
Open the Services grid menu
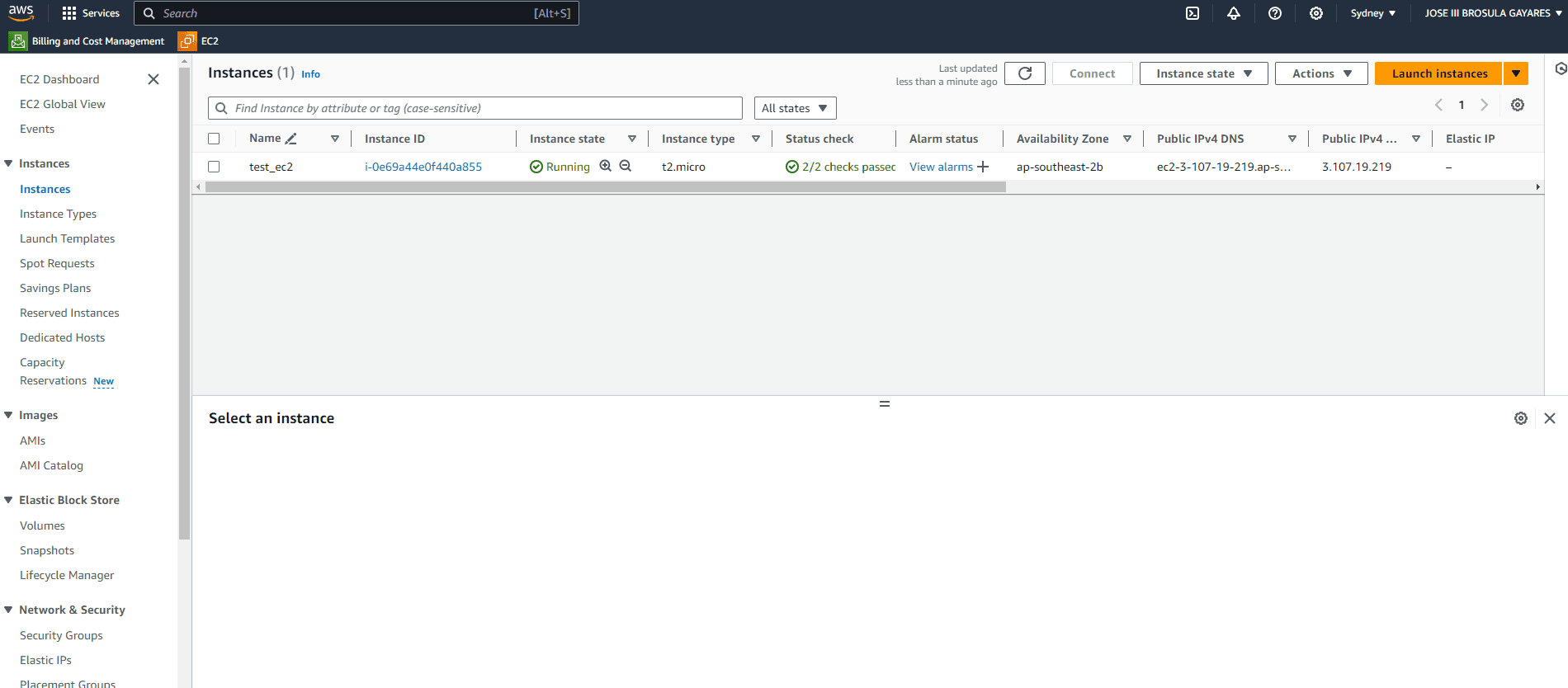(91, 13)
